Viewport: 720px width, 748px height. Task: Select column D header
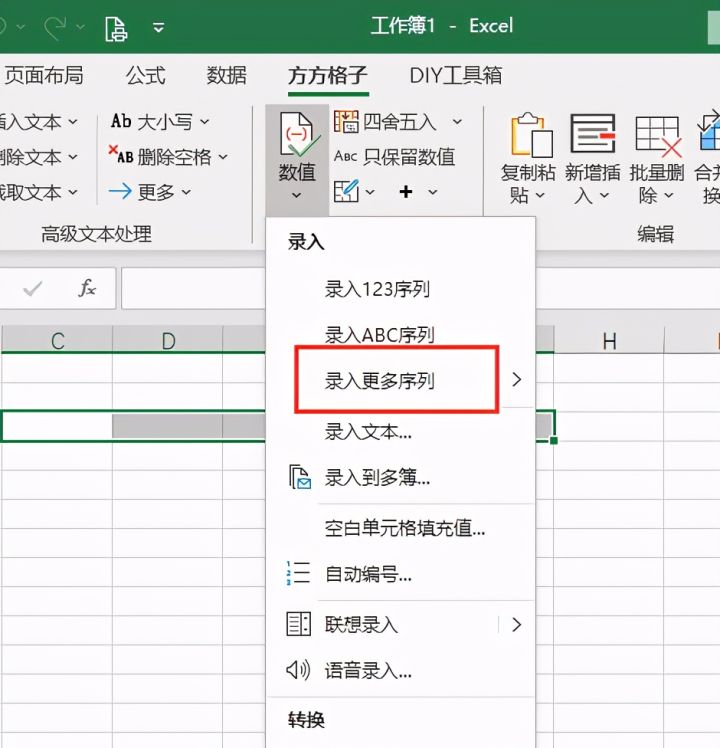click(x=168, y=341)
